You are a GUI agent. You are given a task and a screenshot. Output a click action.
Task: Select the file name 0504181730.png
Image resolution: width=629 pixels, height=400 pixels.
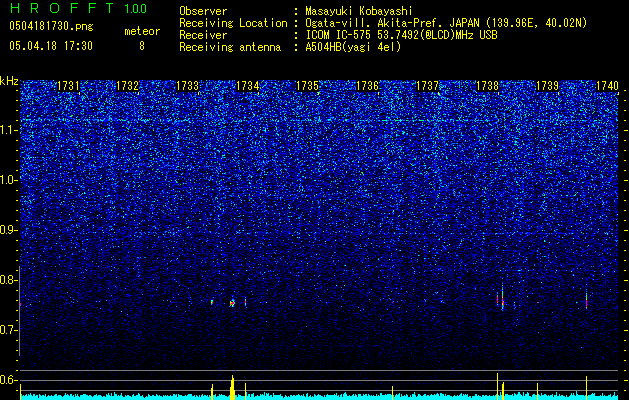(51, 26)
